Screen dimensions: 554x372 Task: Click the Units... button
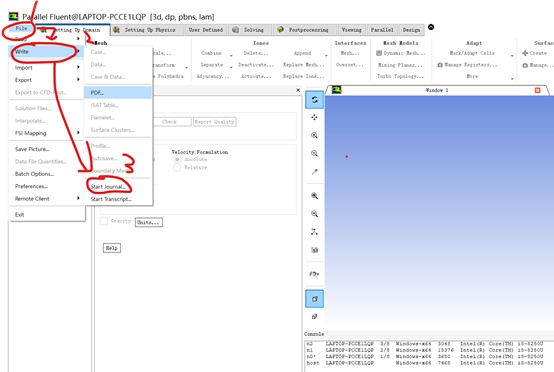(x=149, y=222)
